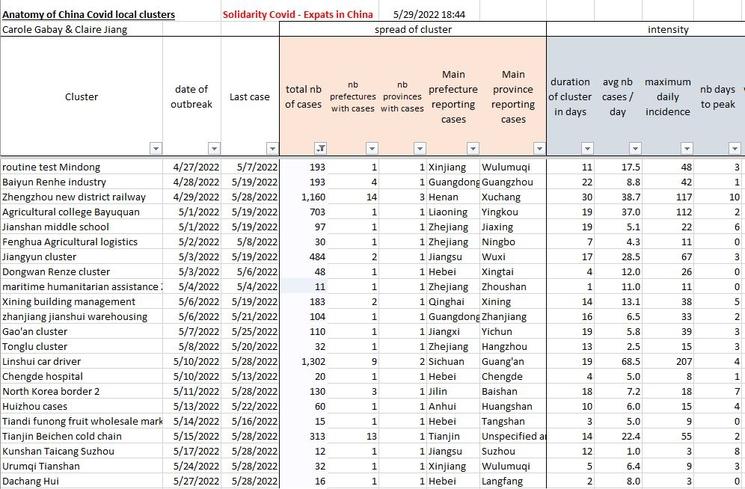Open filter arrow for nb prefectures with cases
Image resolution: width=745 pixels, height=489 pixels.
point(369,148)
